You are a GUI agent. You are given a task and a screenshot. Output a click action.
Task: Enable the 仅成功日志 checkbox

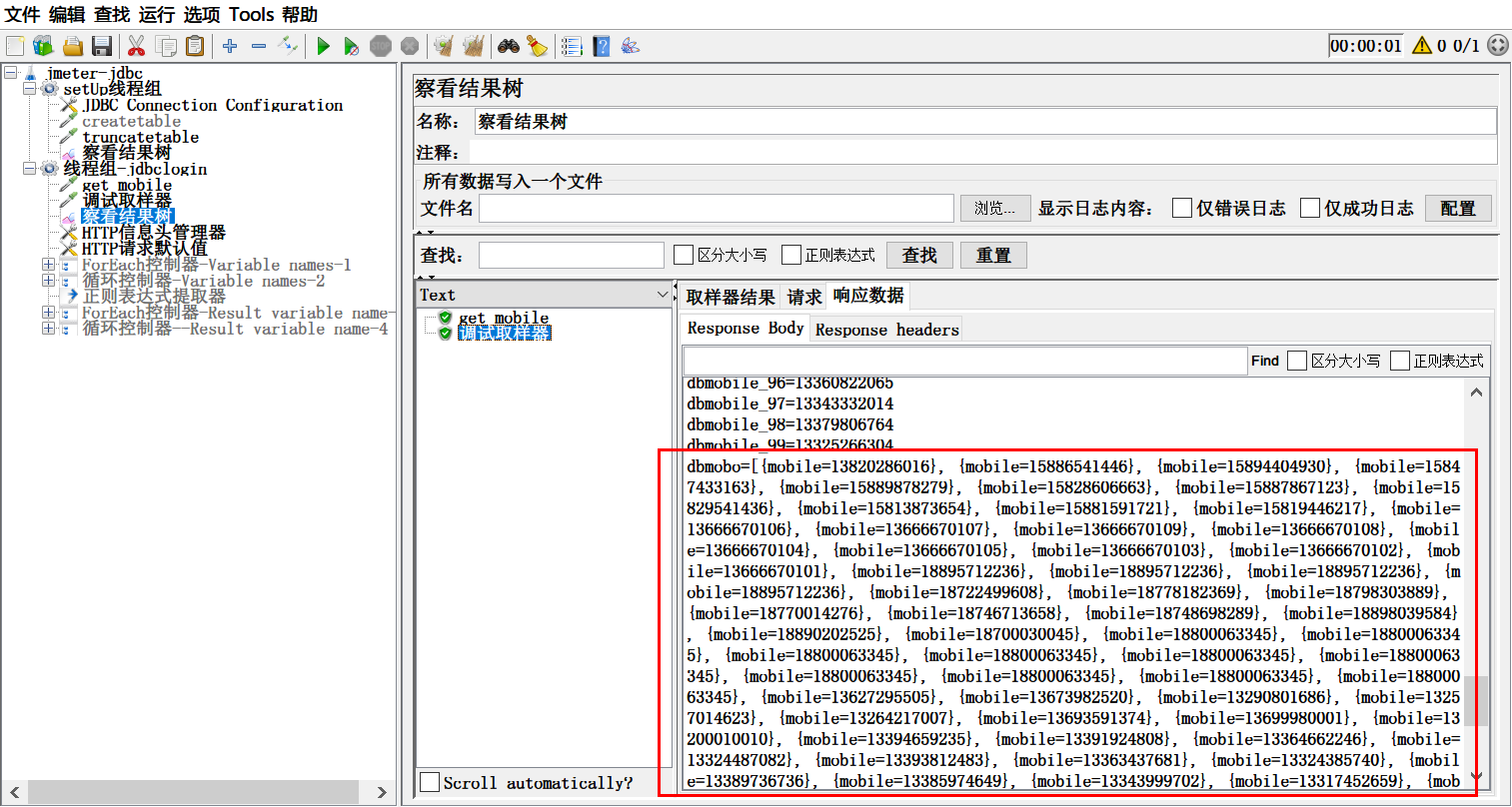(x=1310, y=208)
